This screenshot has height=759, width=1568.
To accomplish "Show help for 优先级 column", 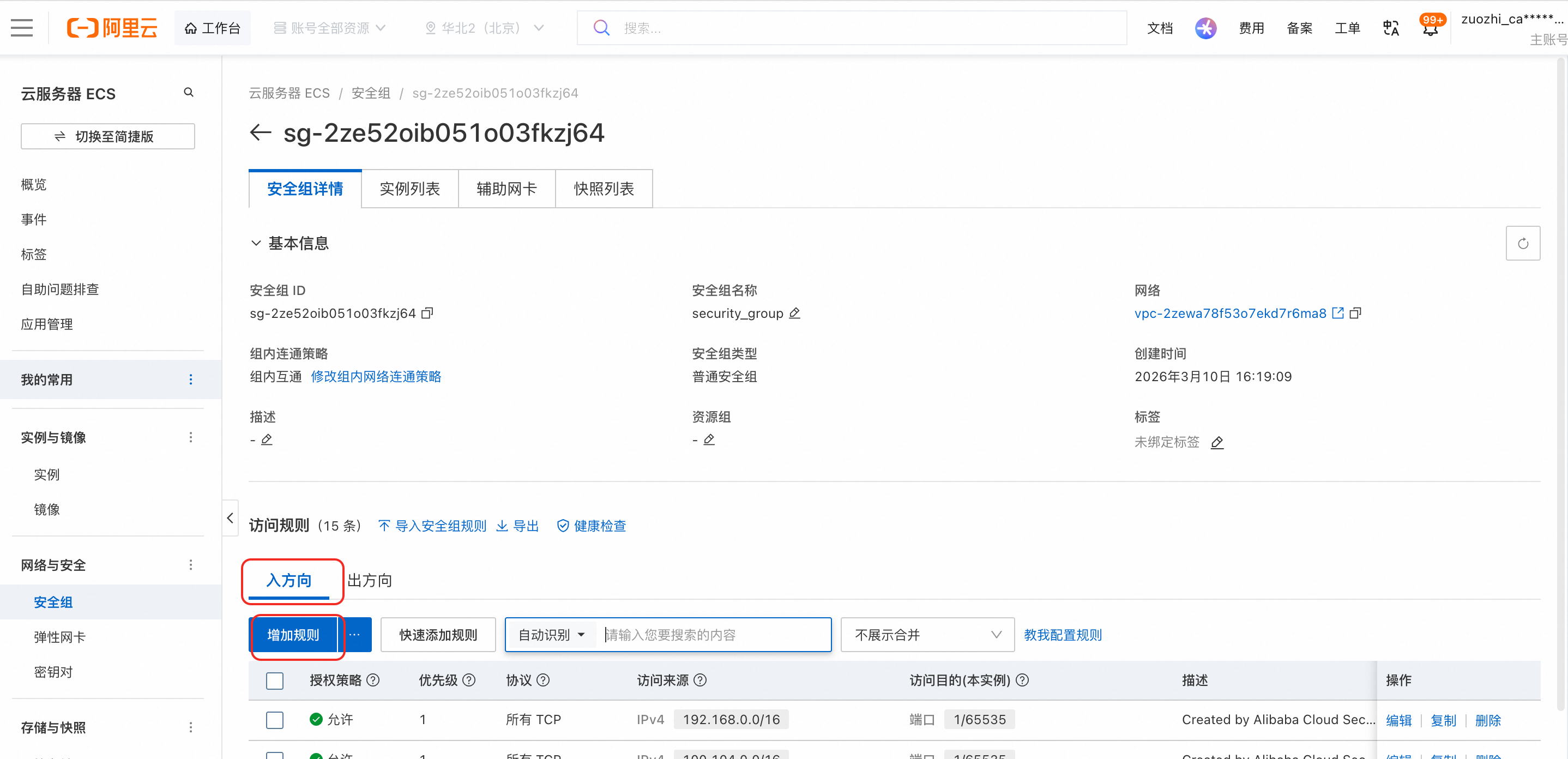I will point(469,680).
